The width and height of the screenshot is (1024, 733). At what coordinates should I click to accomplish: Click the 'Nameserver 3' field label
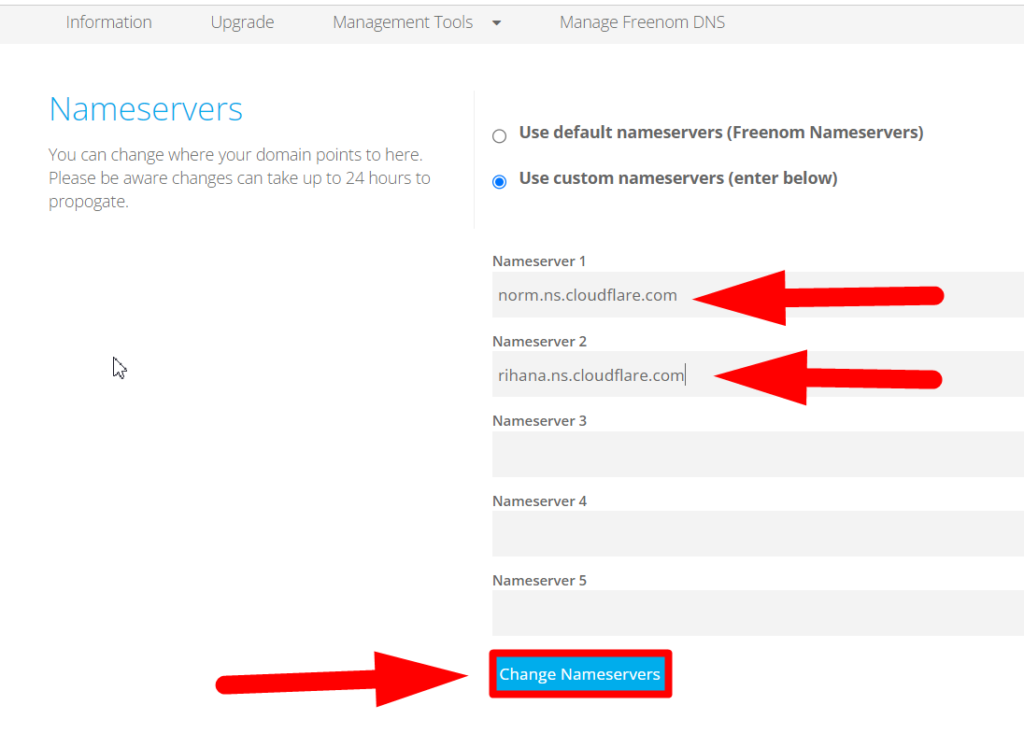pyautogui.click(x=539, y=421)
